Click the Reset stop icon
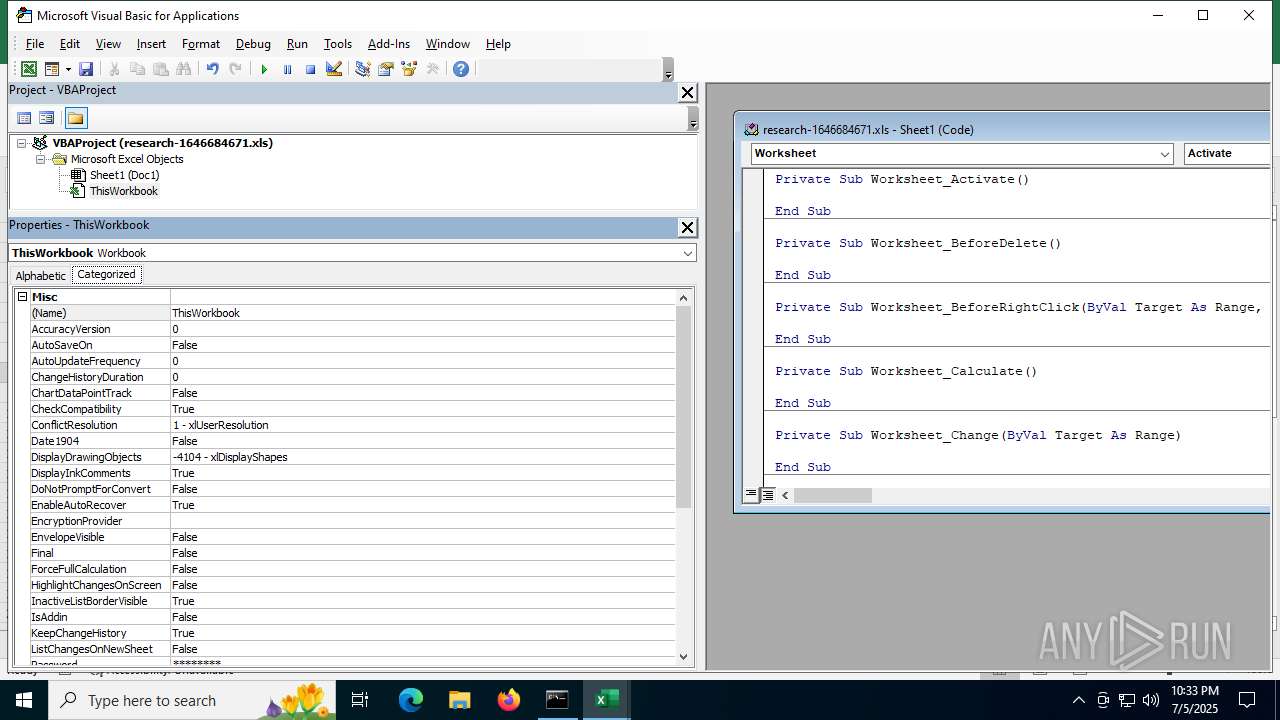 pos(310,69)
